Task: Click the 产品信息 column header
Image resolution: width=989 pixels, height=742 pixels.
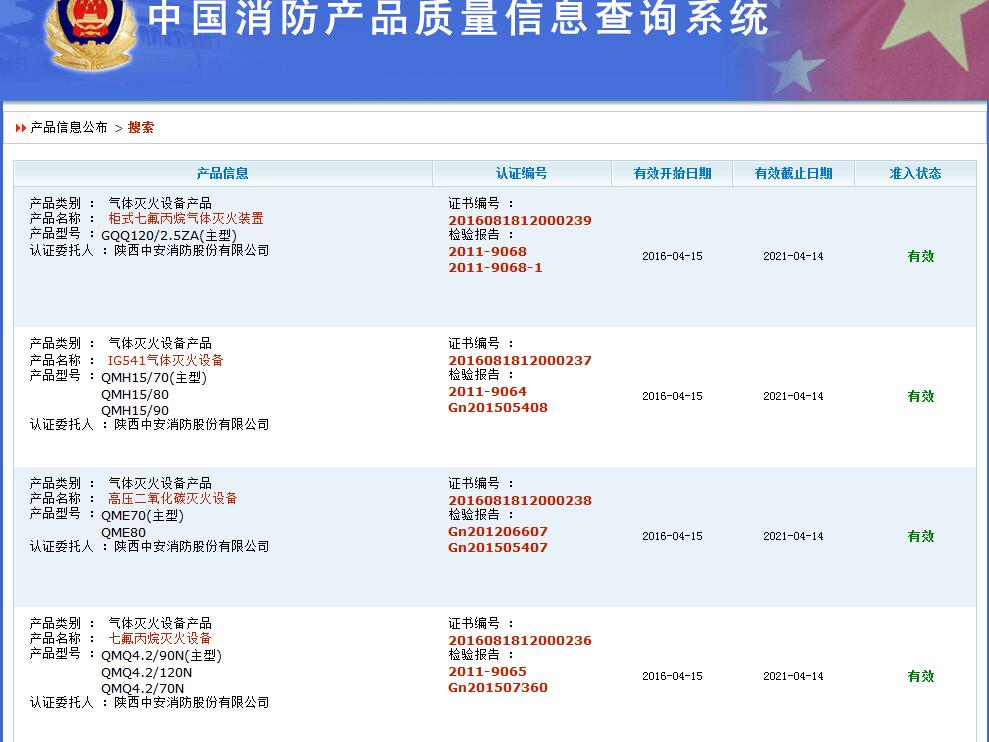Action: pos(222,173)
